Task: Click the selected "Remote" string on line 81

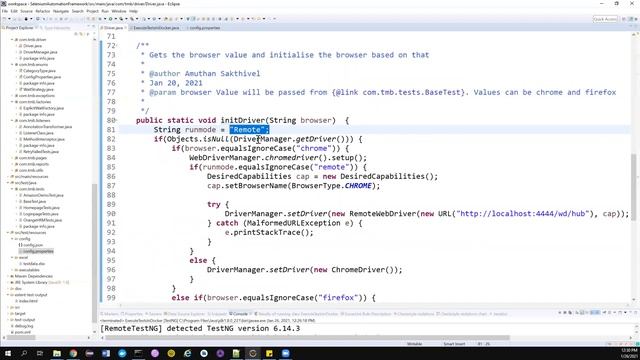Action: point(249,130)
